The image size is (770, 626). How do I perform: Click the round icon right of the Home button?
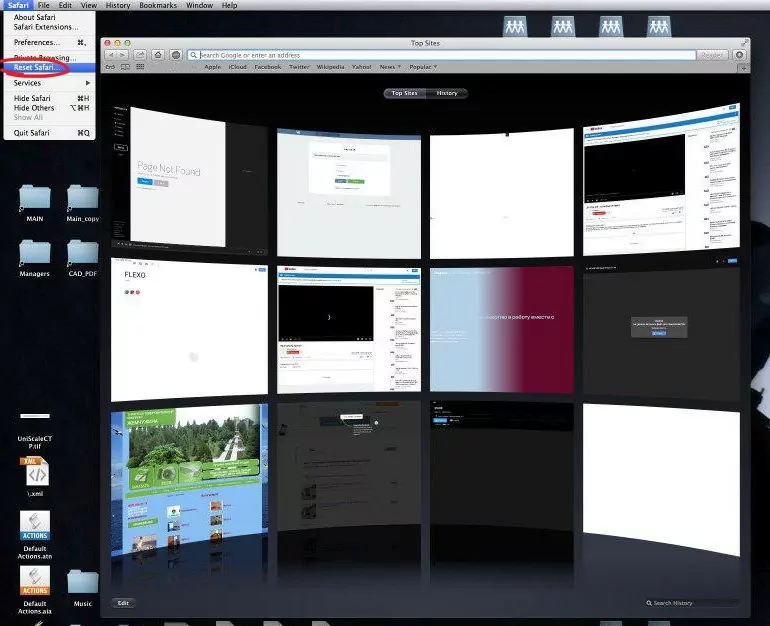click(x=176, y=55)
